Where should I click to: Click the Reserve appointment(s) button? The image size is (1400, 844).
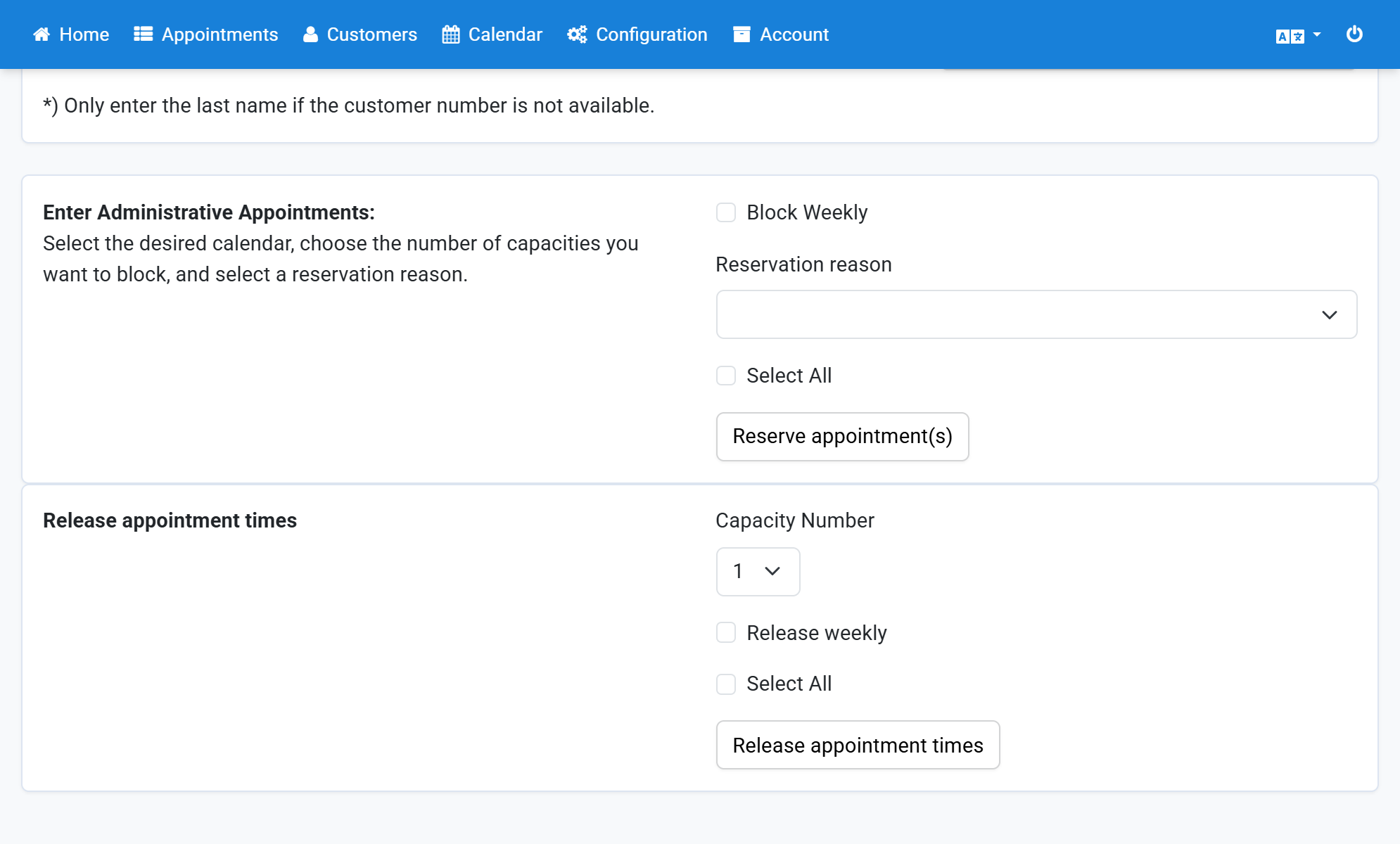click(842, 436)
